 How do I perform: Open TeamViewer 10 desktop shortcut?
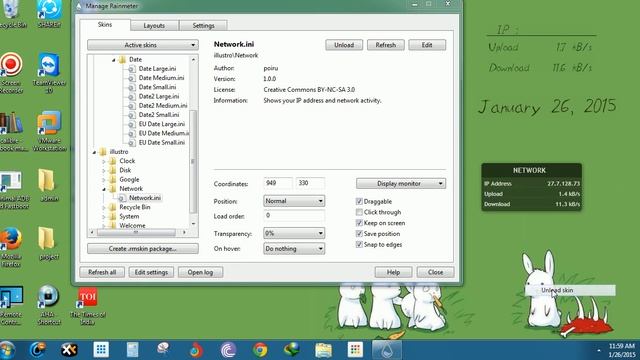coord(49,73)
